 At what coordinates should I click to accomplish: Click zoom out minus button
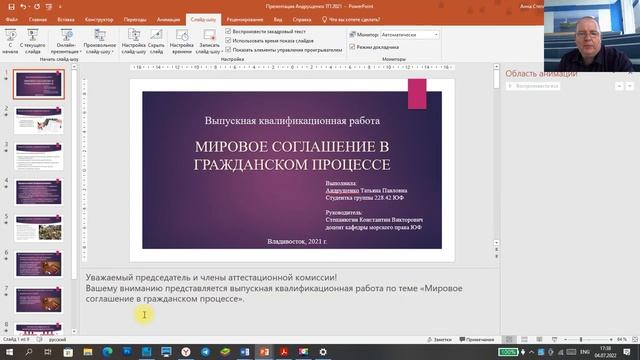pyautogui.click(x=565, y=339)
